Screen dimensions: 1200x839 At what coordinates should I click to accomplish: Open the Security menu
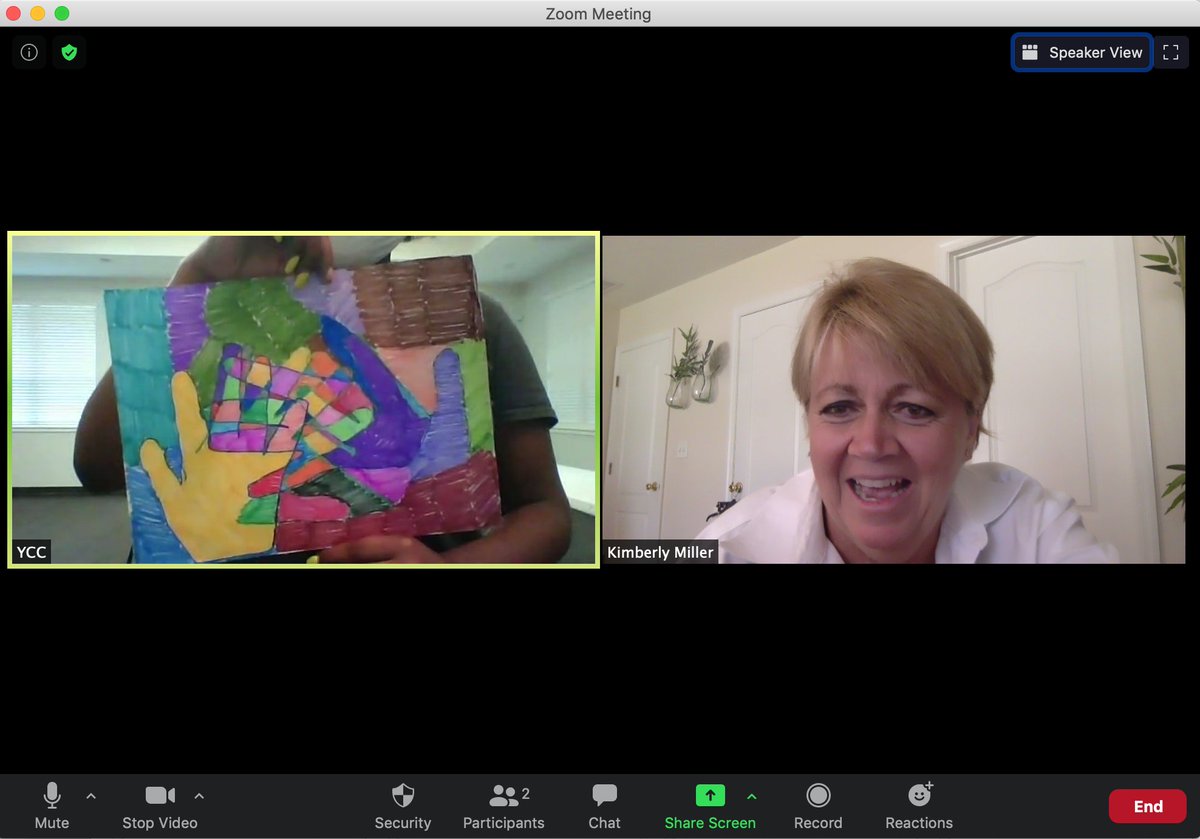click(403, 806)
